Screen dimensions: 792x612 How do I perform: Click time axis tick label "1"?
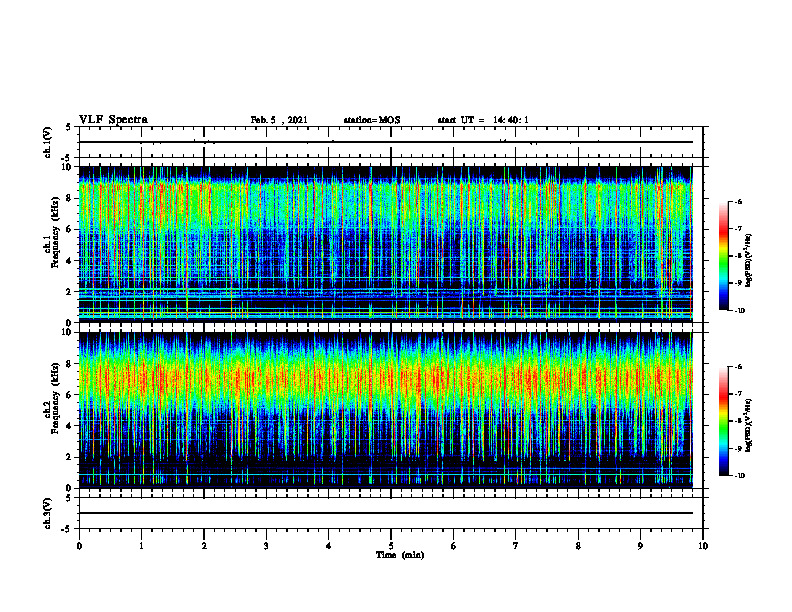coord(141,546)
